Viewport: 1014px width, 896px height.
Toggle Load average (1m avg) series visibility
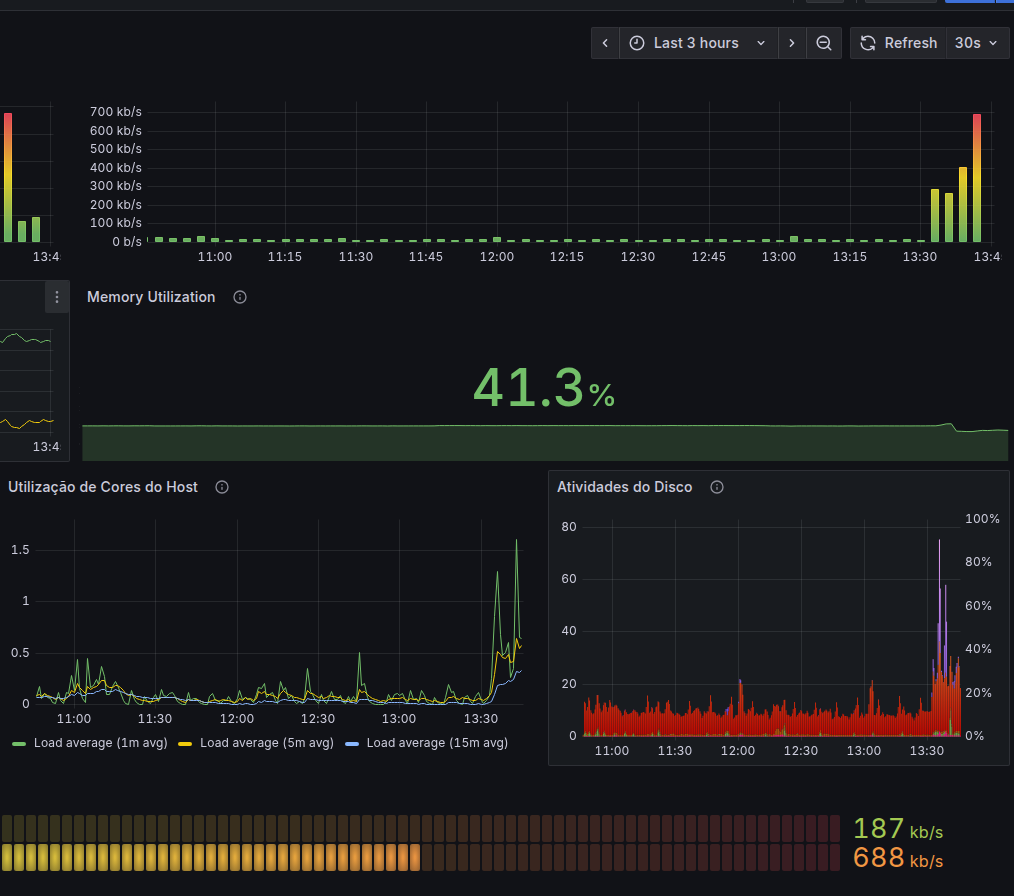[90, 743]
